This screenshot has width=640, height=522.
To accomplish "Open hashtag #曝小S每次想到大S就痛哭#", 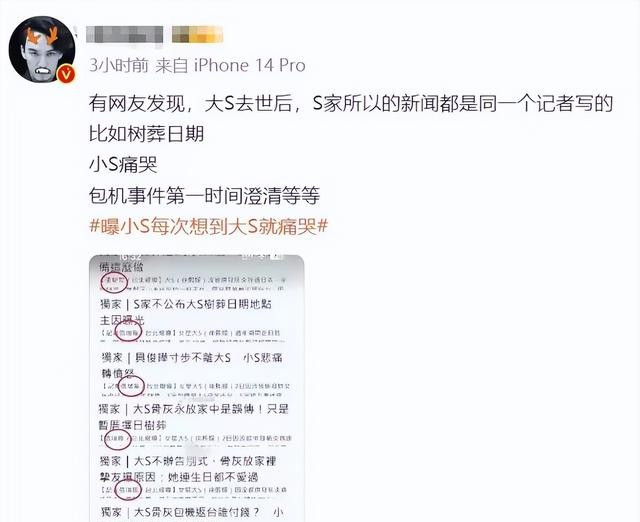I will [x=209, y=227].
